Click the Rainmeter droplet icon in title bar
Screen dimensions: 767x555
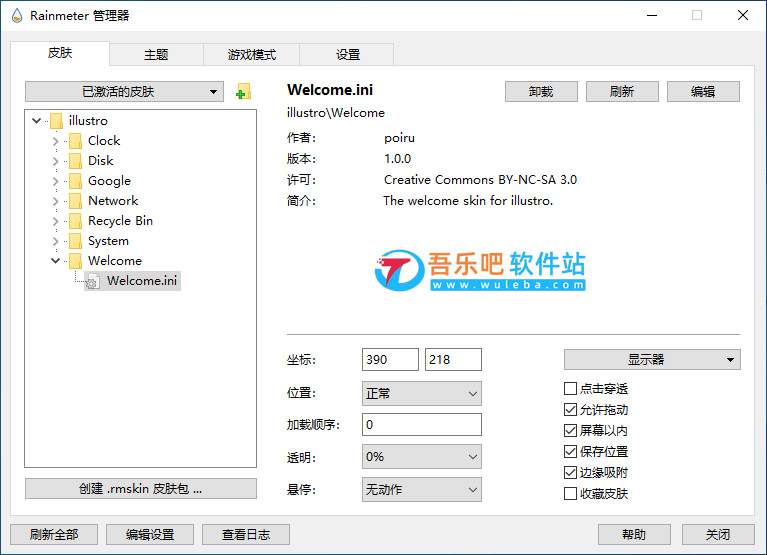[x=17, y=16]
